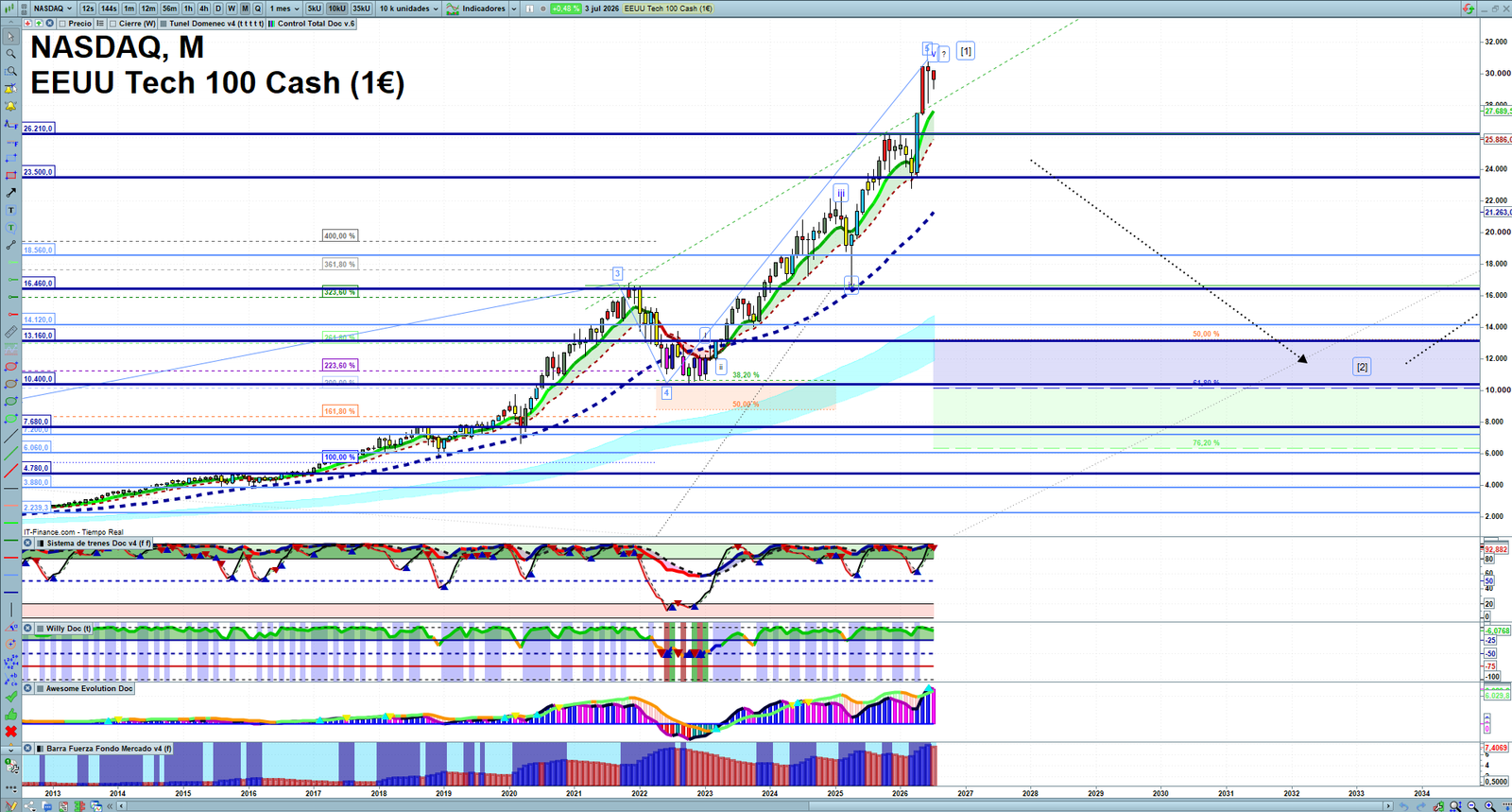The height and width of the screenshot is (812, 1512).
Task: Choose the segment line tool
Action: [11, 246]
